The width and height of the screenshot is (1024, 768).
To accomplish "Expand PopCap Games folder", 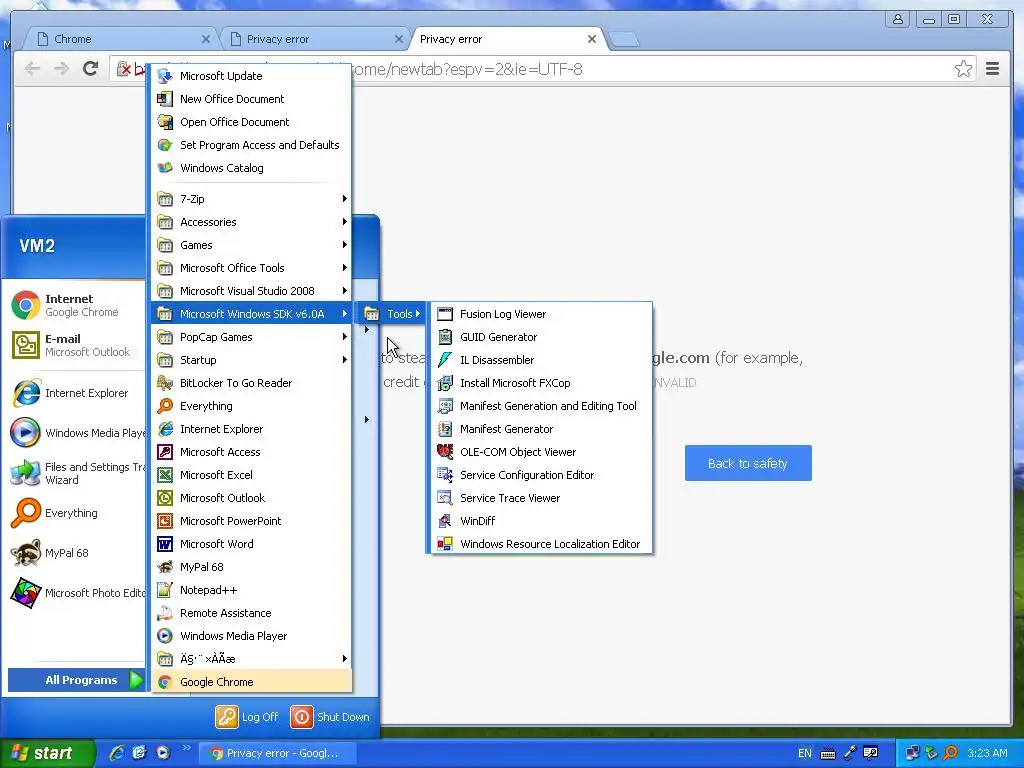I will click(x=251, y=337).
